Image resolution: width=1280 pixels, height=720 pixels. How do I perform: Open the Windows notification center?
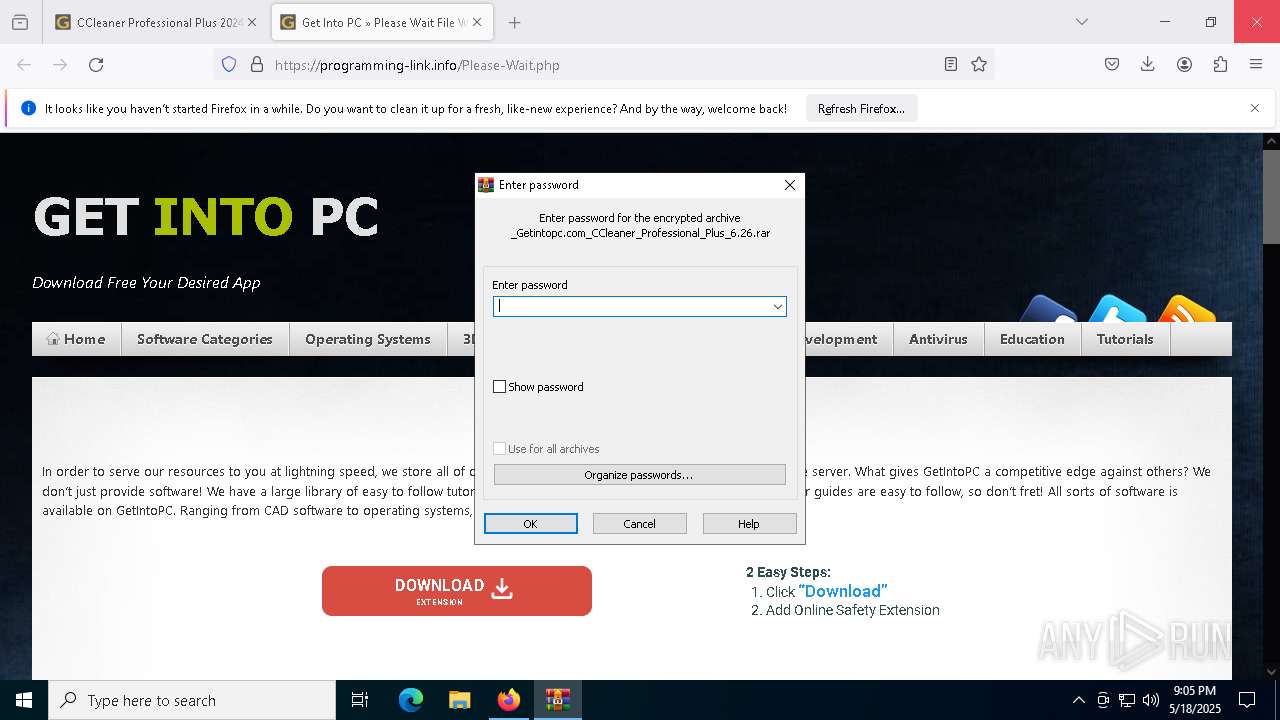pyautogui.click(x=1247, y=700)
